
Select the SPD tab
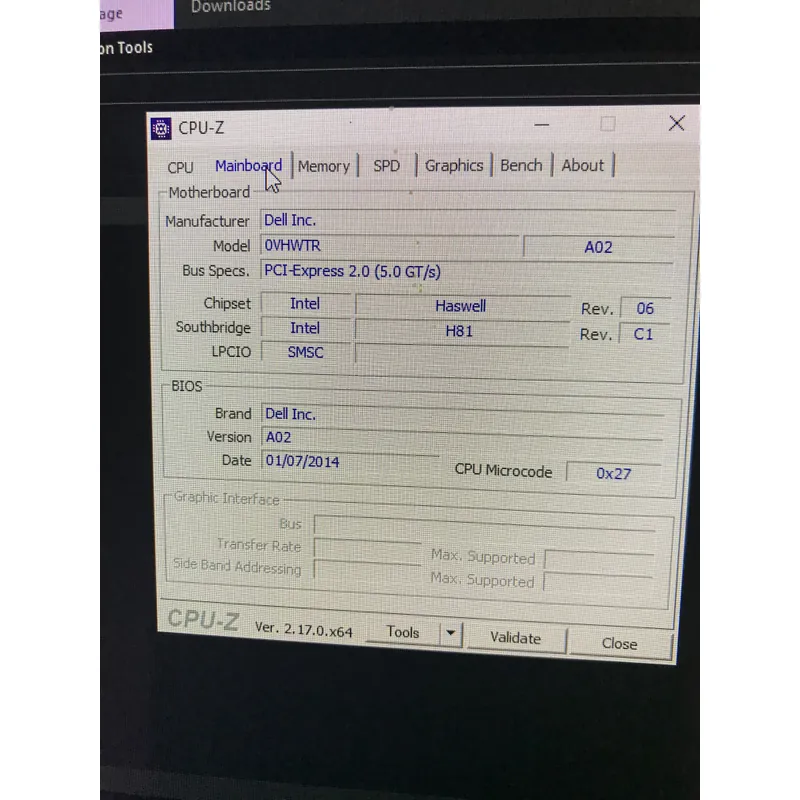(386, 166)
